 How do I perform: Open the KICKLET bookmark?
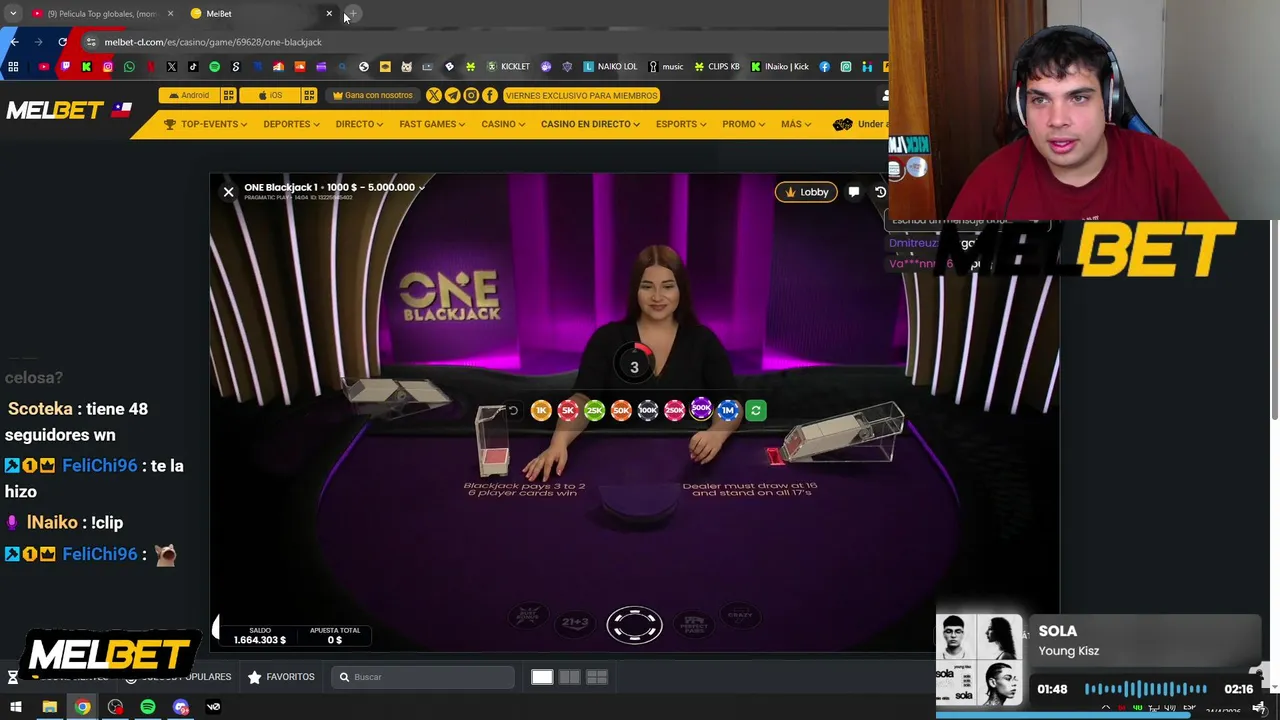pos(508,67)
